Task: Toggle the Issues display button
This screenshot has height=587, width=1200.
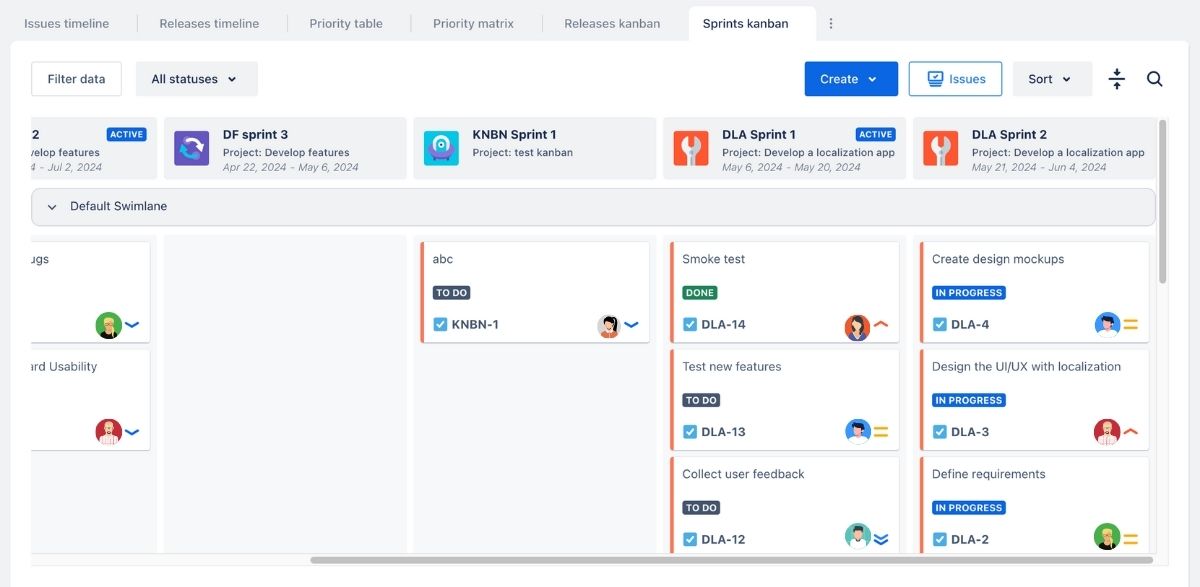Action: (x=955, y=78)
